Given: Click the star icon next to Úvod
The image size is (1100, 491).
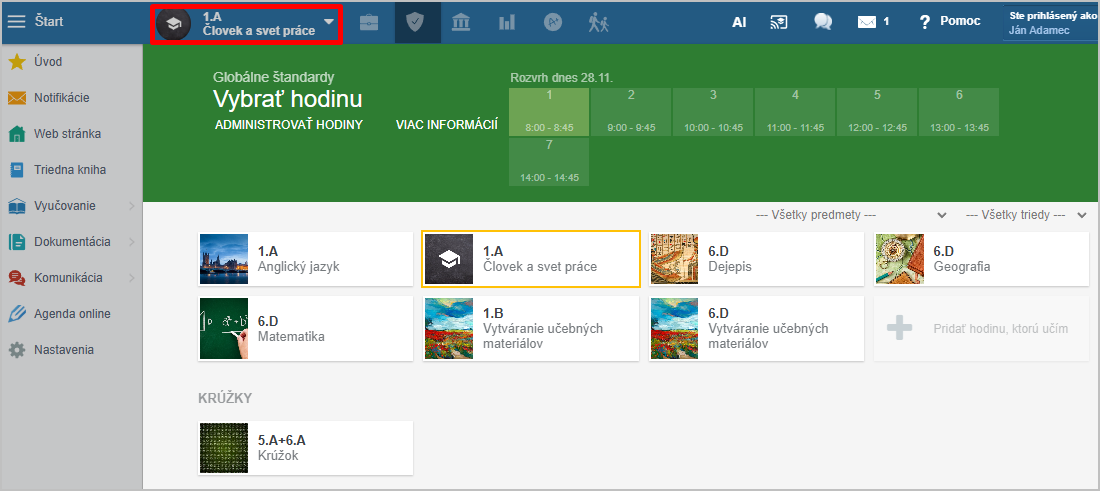Looking at the screenshot, I should click(17, 62).
